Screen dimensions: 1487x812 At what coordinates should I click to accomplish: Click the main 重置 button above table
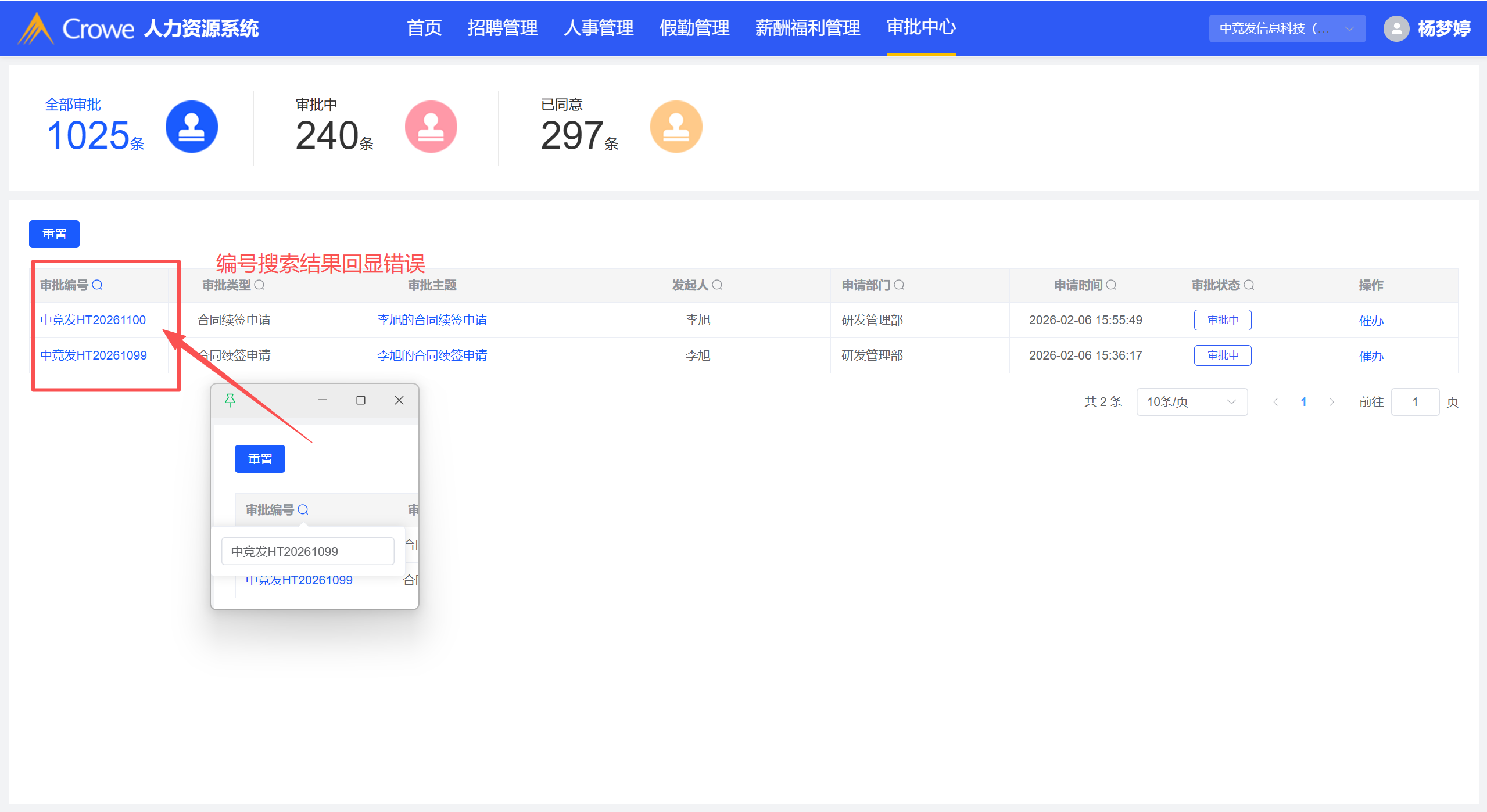(x=54, y=234)
